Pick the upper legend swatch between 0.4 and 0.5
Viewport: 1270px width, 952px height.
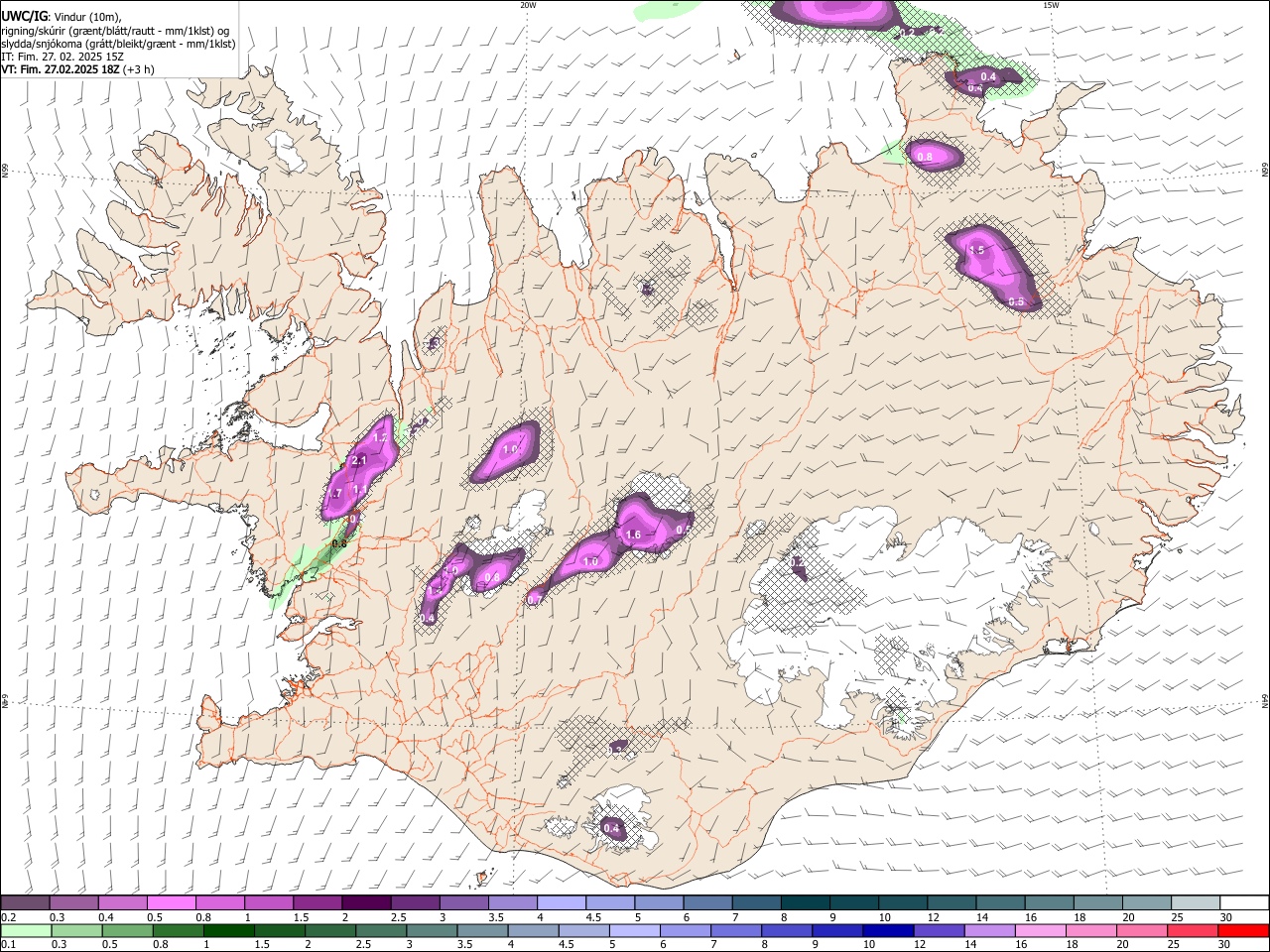coord(123,902)
